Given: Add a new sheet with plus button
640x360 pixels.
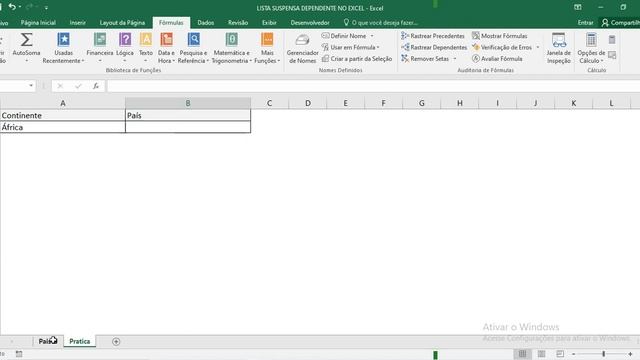Looking at the screenshot, I should pos(116,342).
